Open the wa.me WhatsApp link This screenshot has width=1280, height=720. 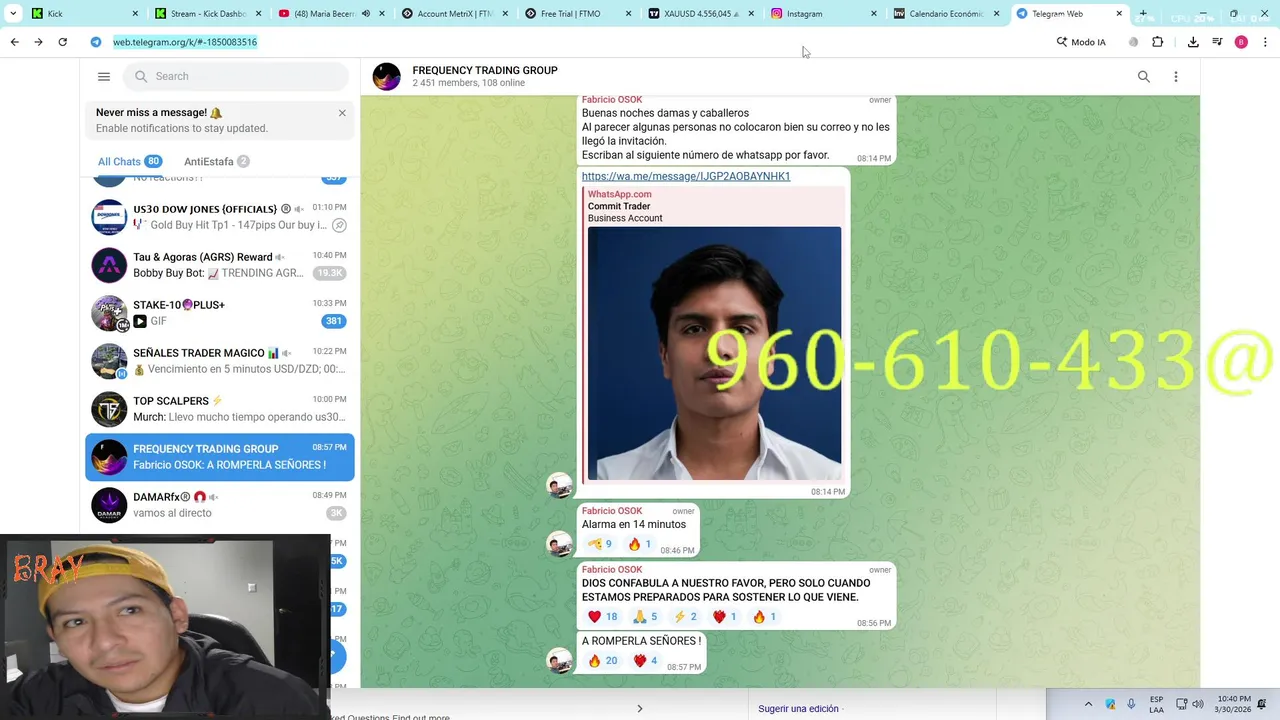click(686, 176)
